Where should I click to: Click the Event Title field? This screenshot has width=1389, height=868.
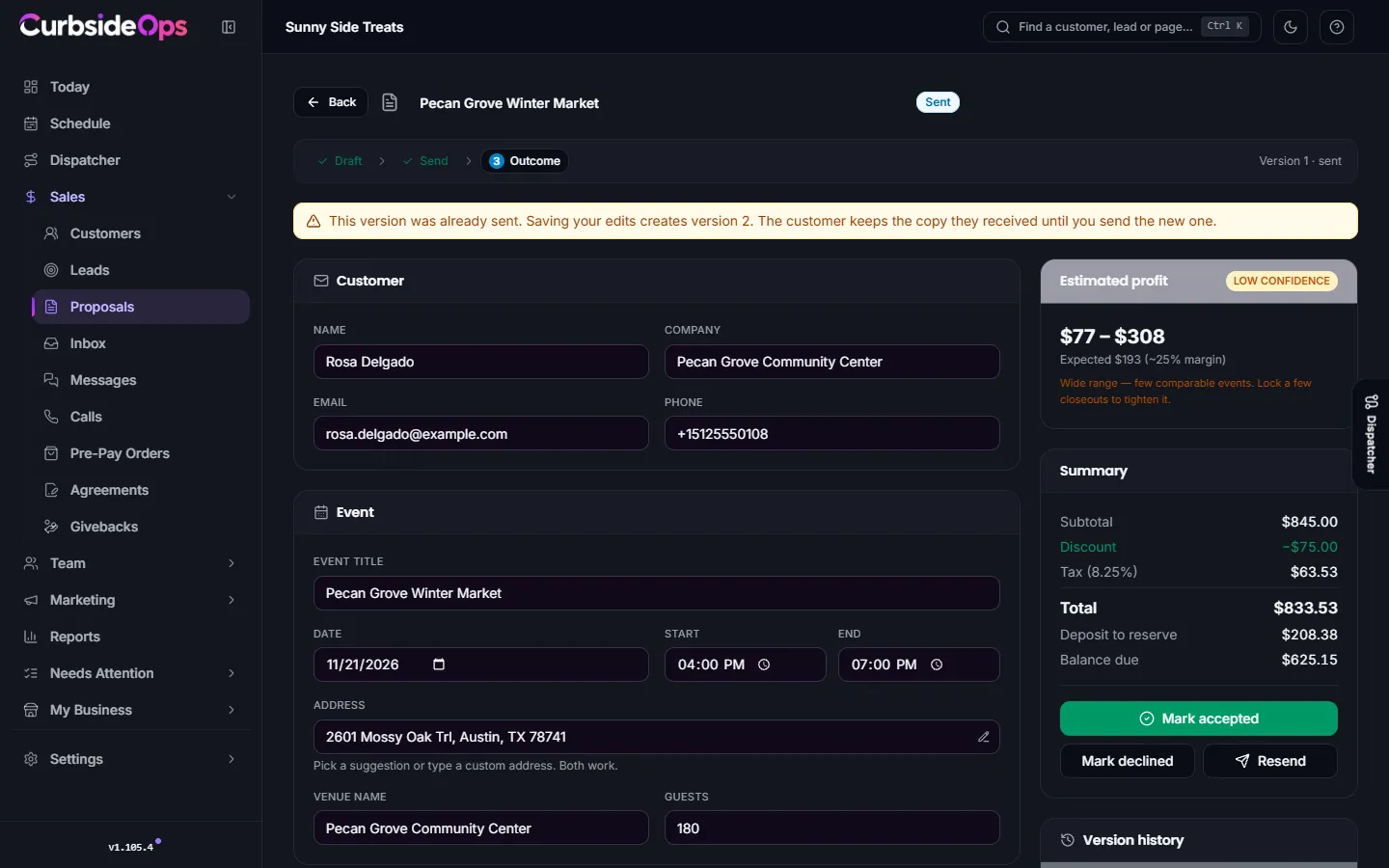pos(657,593)
